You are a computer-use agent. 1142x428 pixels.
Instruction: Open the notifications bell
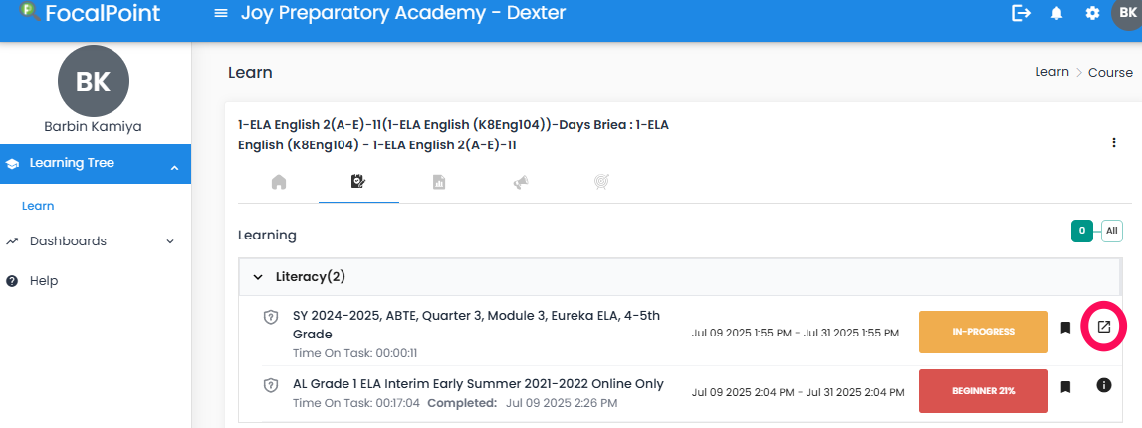pyautogui.click(x=1056, y=14)
